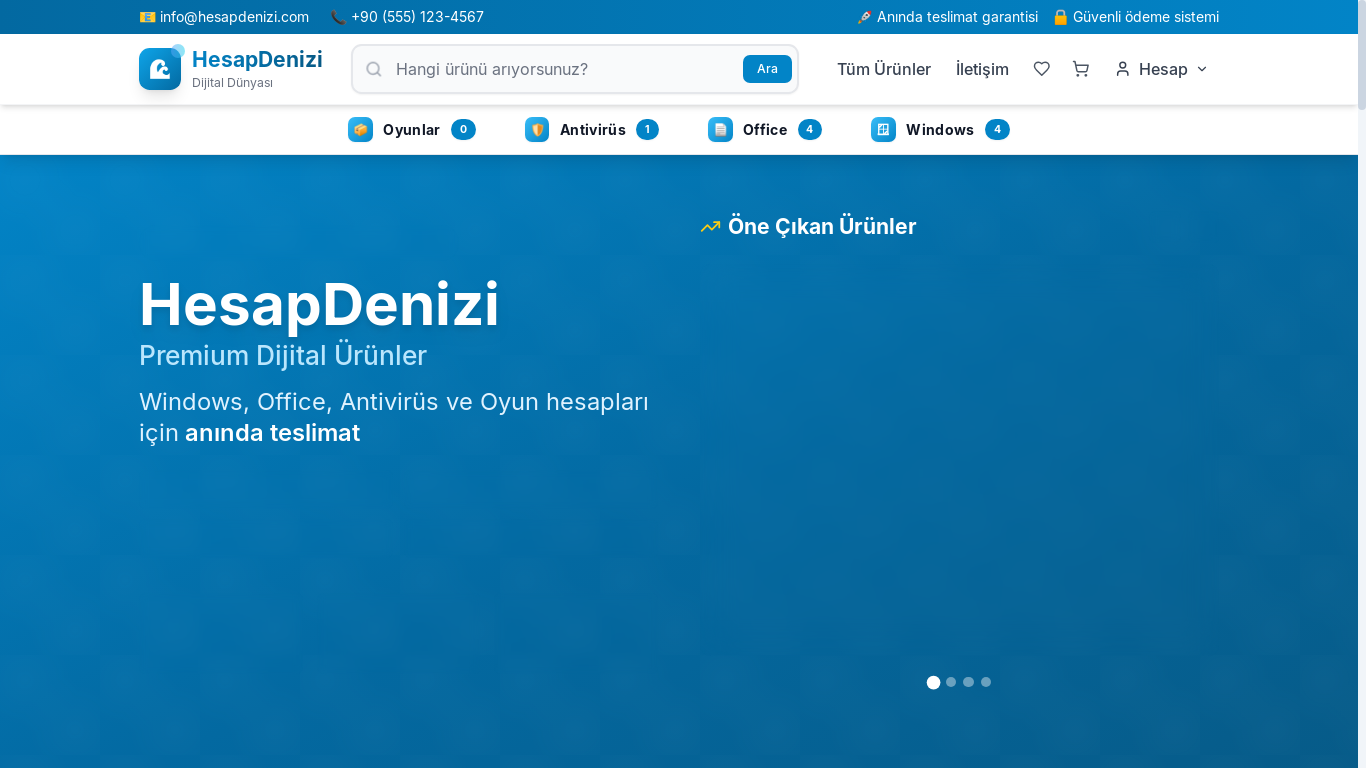Select the fourth carousel dot
This screenshot has width=1366, height=768.
coord(986,682)
